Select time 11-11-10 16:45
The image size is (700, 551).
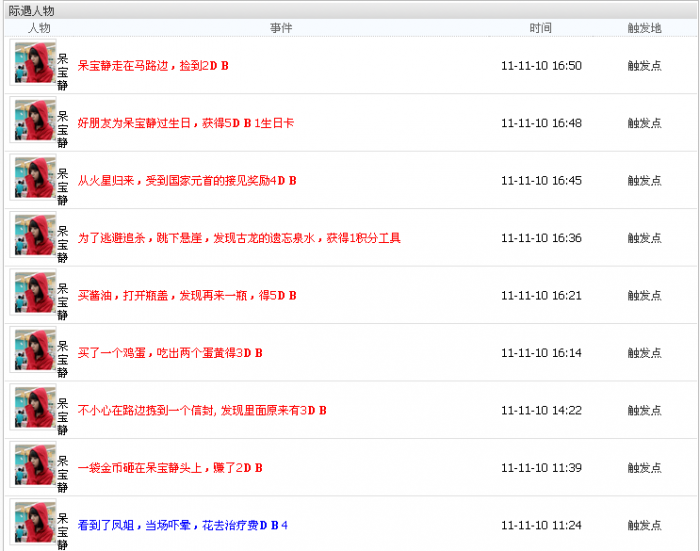pyautogui.click(x=541, y=181)
